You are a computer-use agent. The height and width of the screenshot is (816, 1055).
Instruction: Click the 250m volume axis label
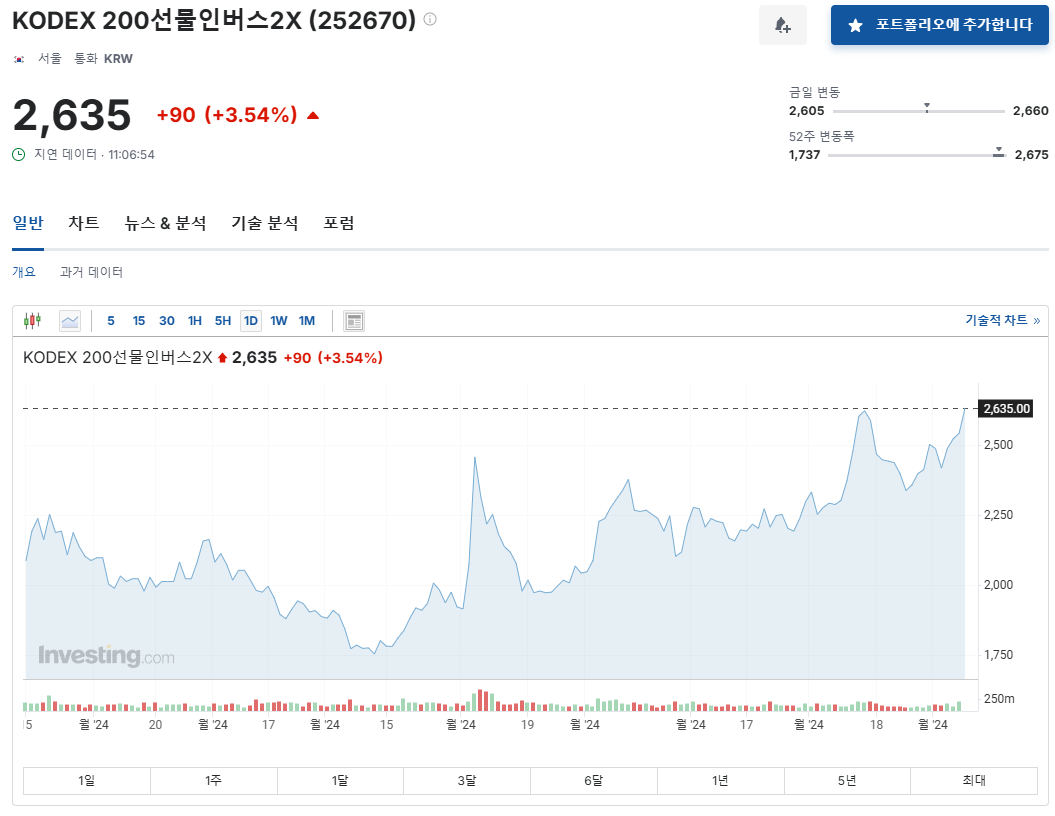point(999,698)
